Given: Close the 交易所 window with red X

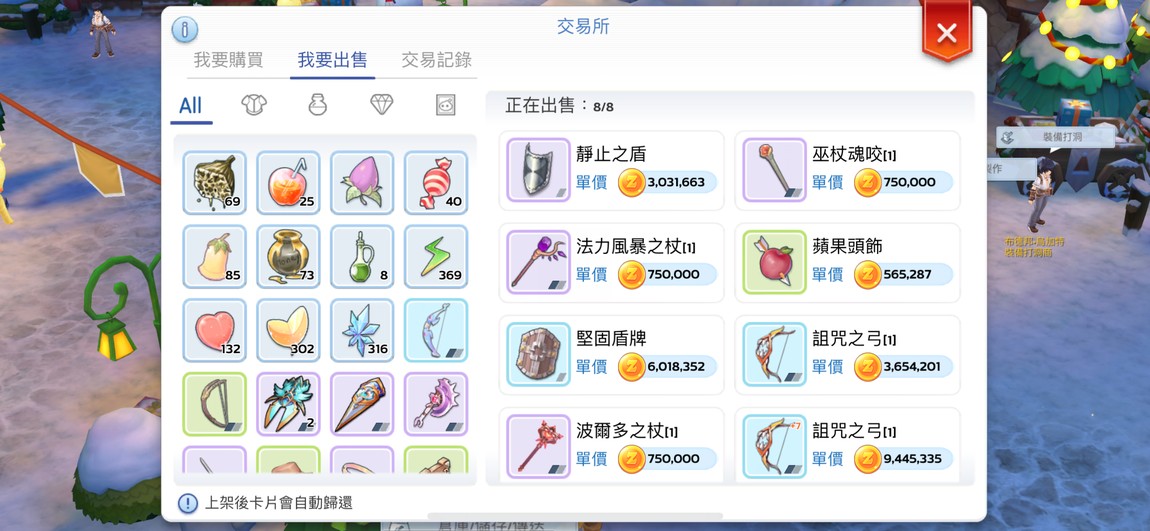Looking at the screenshot, I should coord(947,32).
